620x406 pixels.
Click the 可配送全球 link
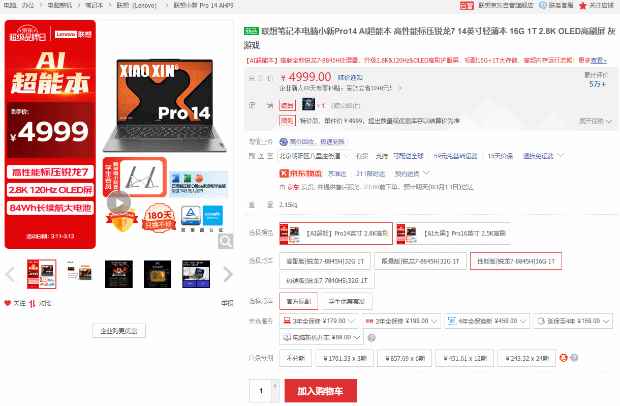click(x=408, y=156)
